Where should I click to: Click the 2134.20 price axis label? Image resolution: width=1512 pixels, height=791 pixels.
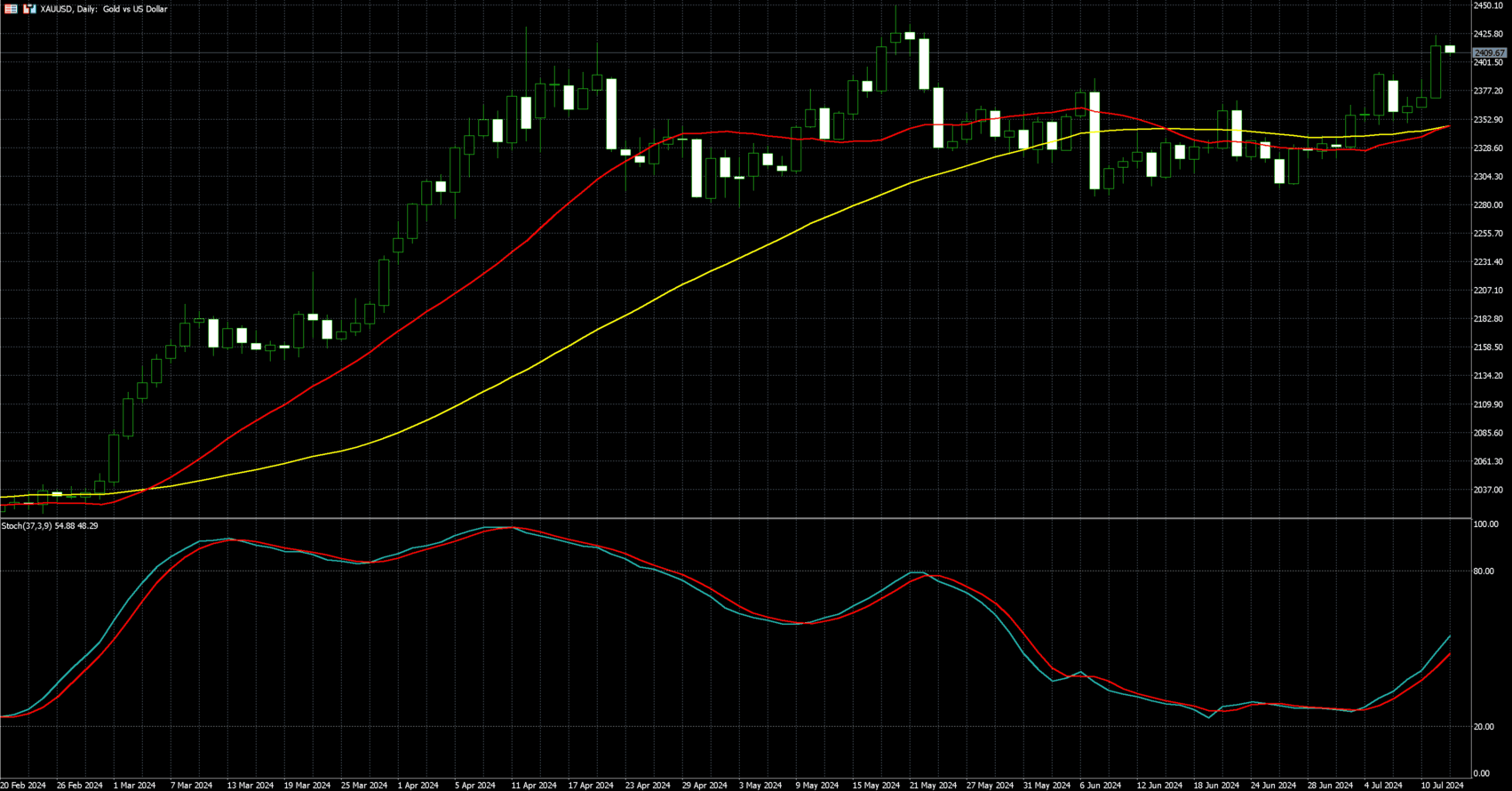point(1488,376)
